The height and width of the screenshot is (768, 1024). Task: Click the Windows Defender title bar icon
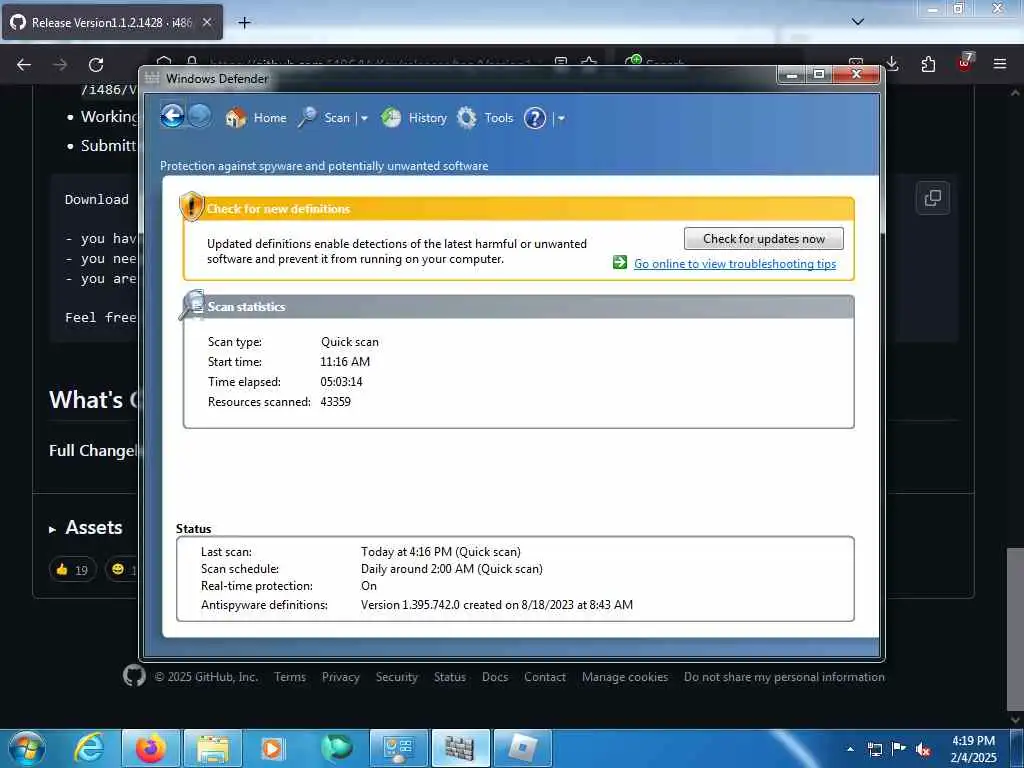(152, 78)
